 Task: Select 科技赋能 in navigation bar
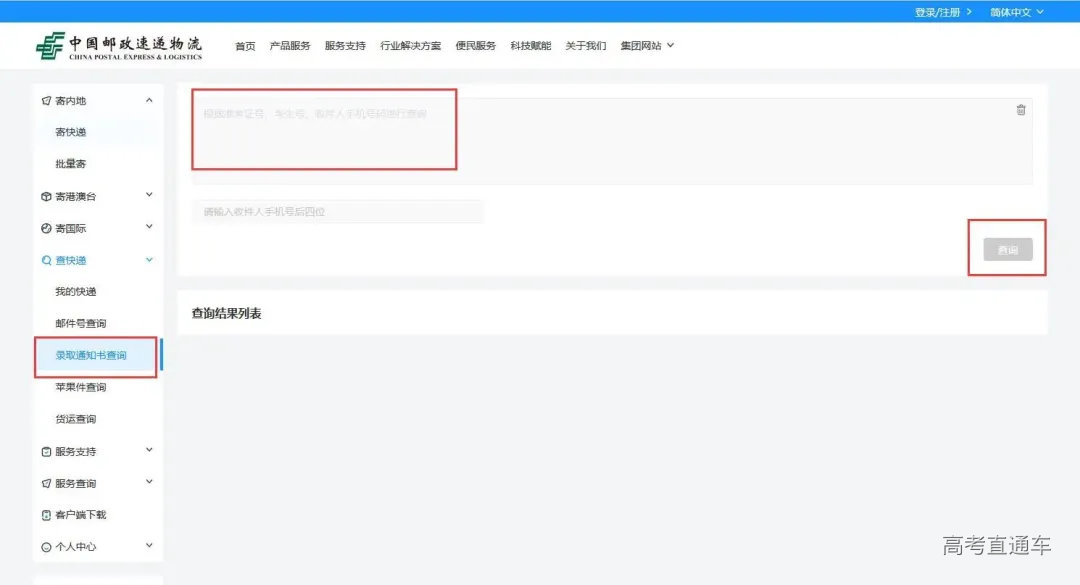coord(530,46)
